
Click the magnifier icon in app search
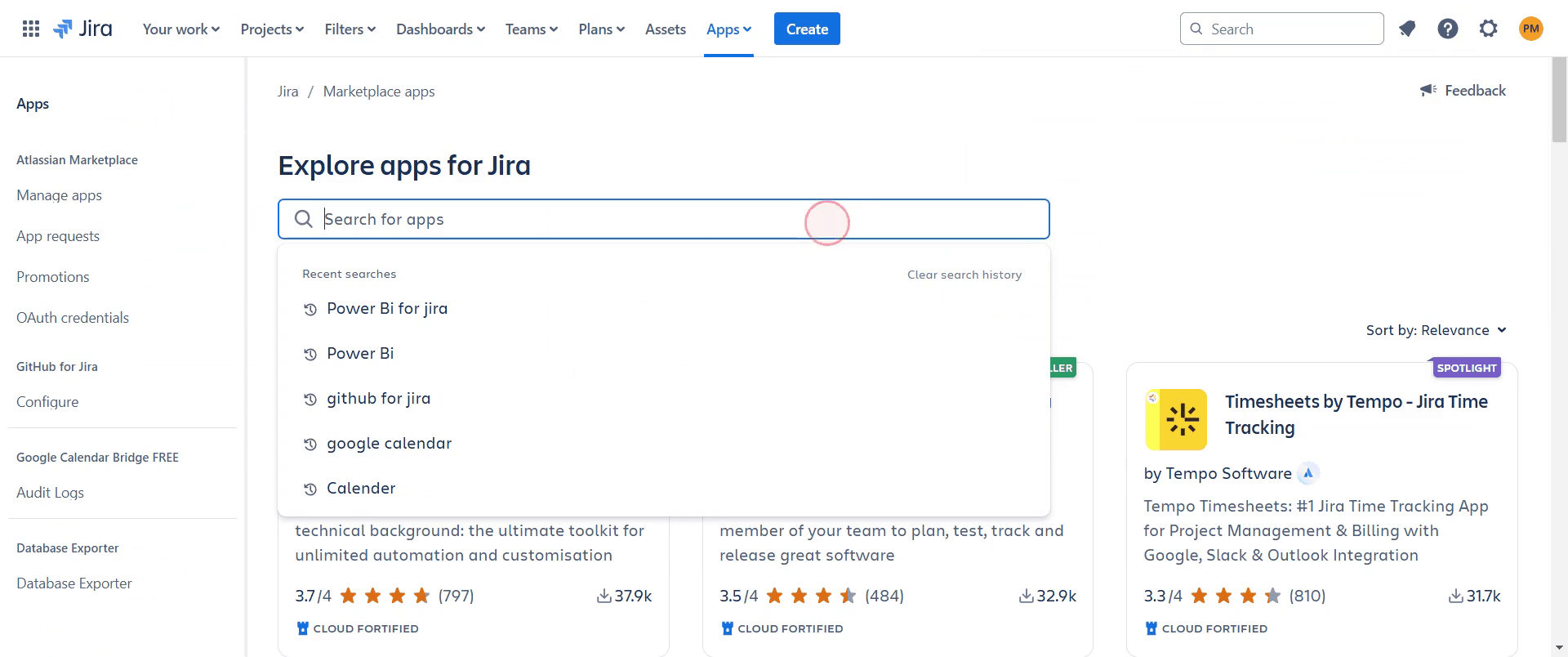coord(303,219)
